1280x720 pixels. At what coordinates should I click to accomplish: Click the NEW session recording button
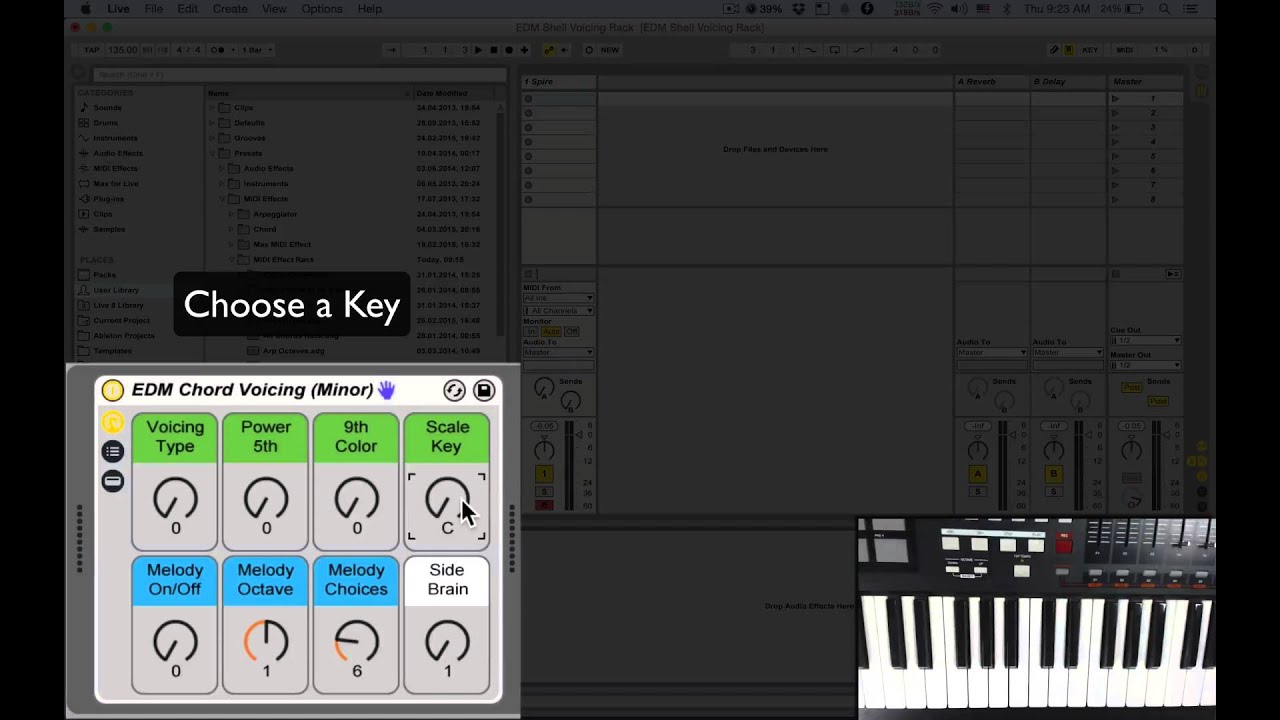pos(609,50)
